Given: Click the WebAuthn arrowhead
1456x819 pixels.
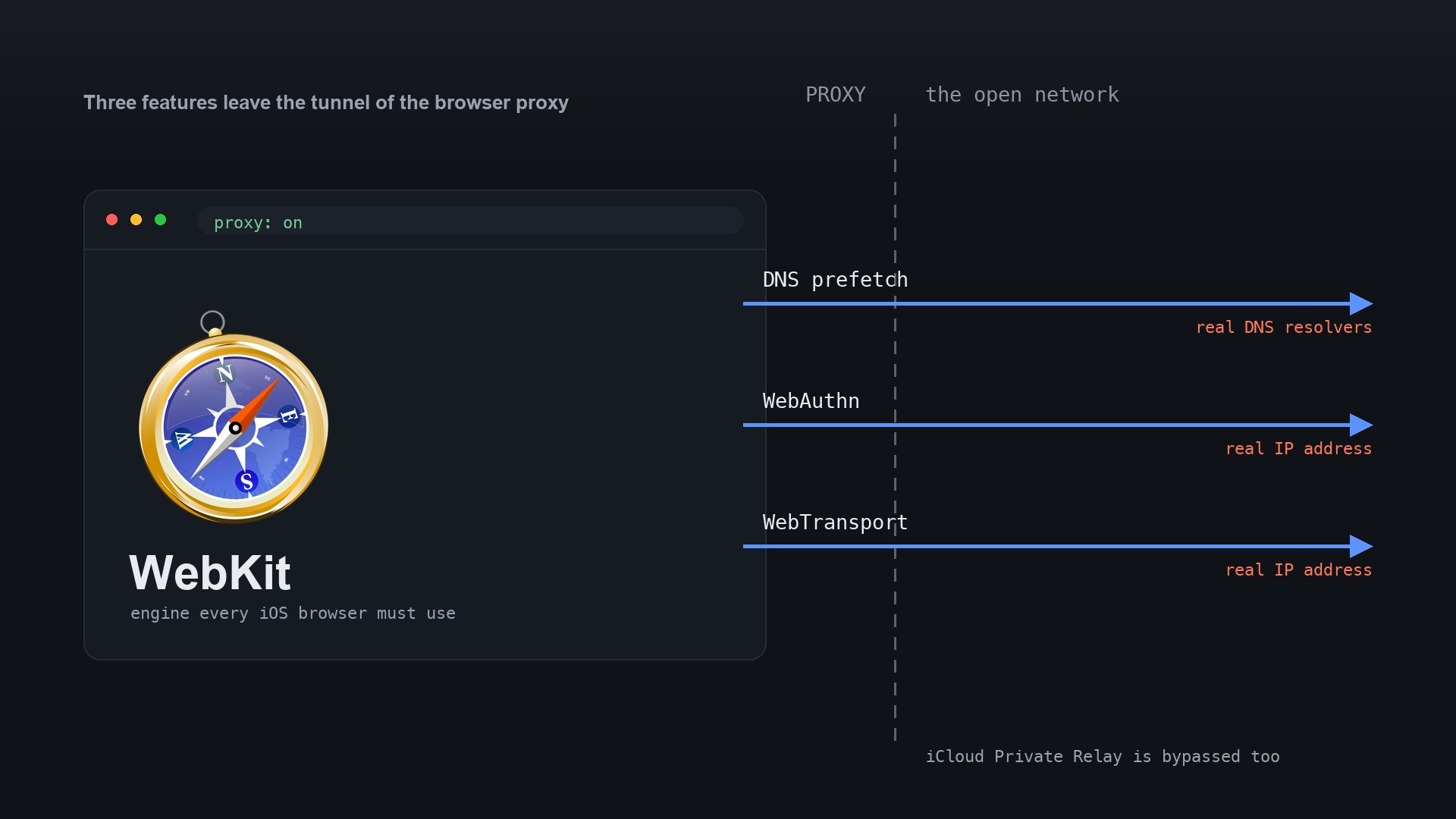Looking at the screenshot, I should [x=1362, y=425].
